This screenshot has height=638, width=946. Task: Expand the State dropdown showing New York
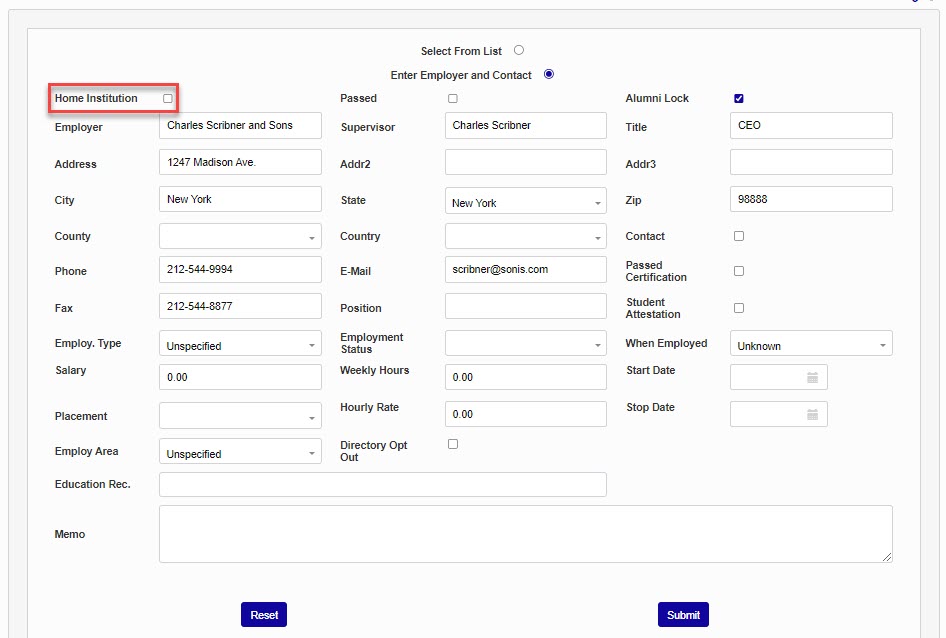525,203
